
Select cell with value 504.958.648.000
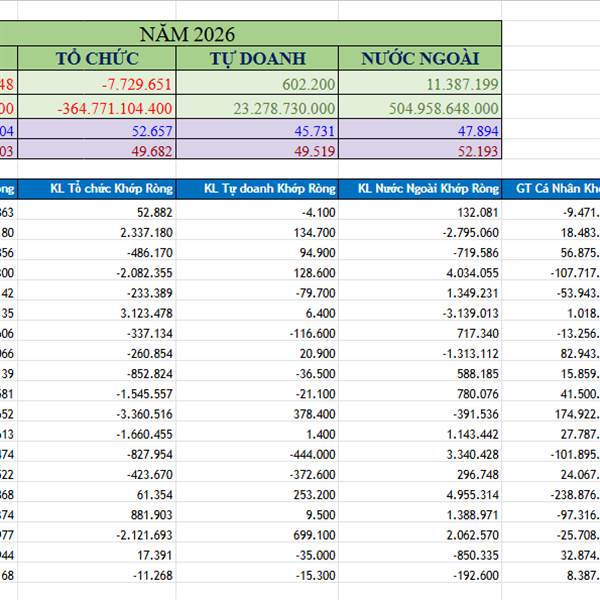(420, 107)
